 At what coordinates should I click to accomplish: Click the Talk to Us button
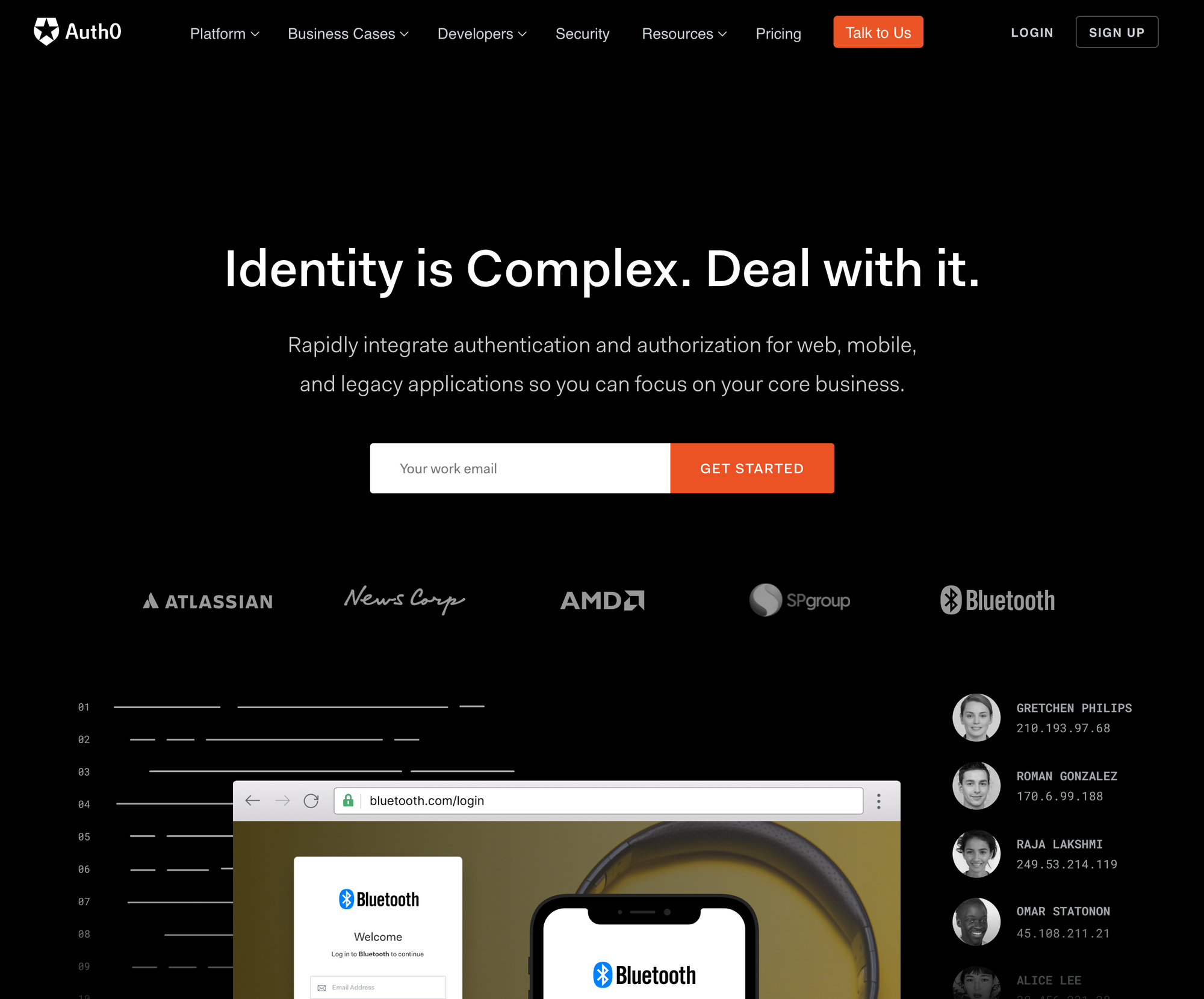click(878, 33)
